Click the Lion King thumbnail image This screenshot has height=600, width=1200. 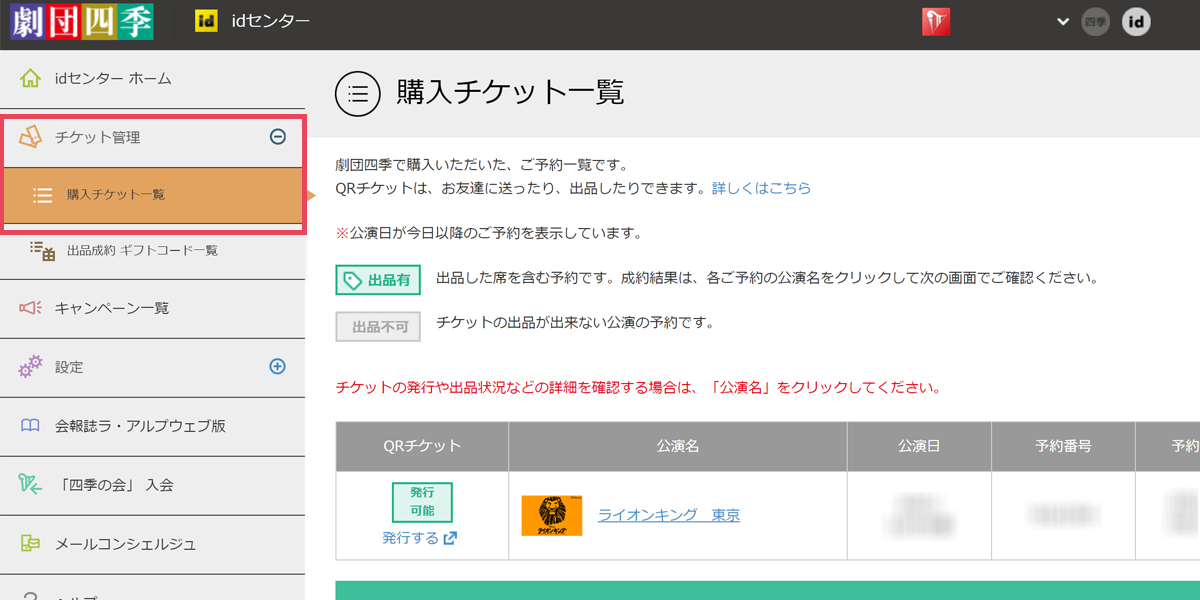pyautogui.click(x=552, y=516)
